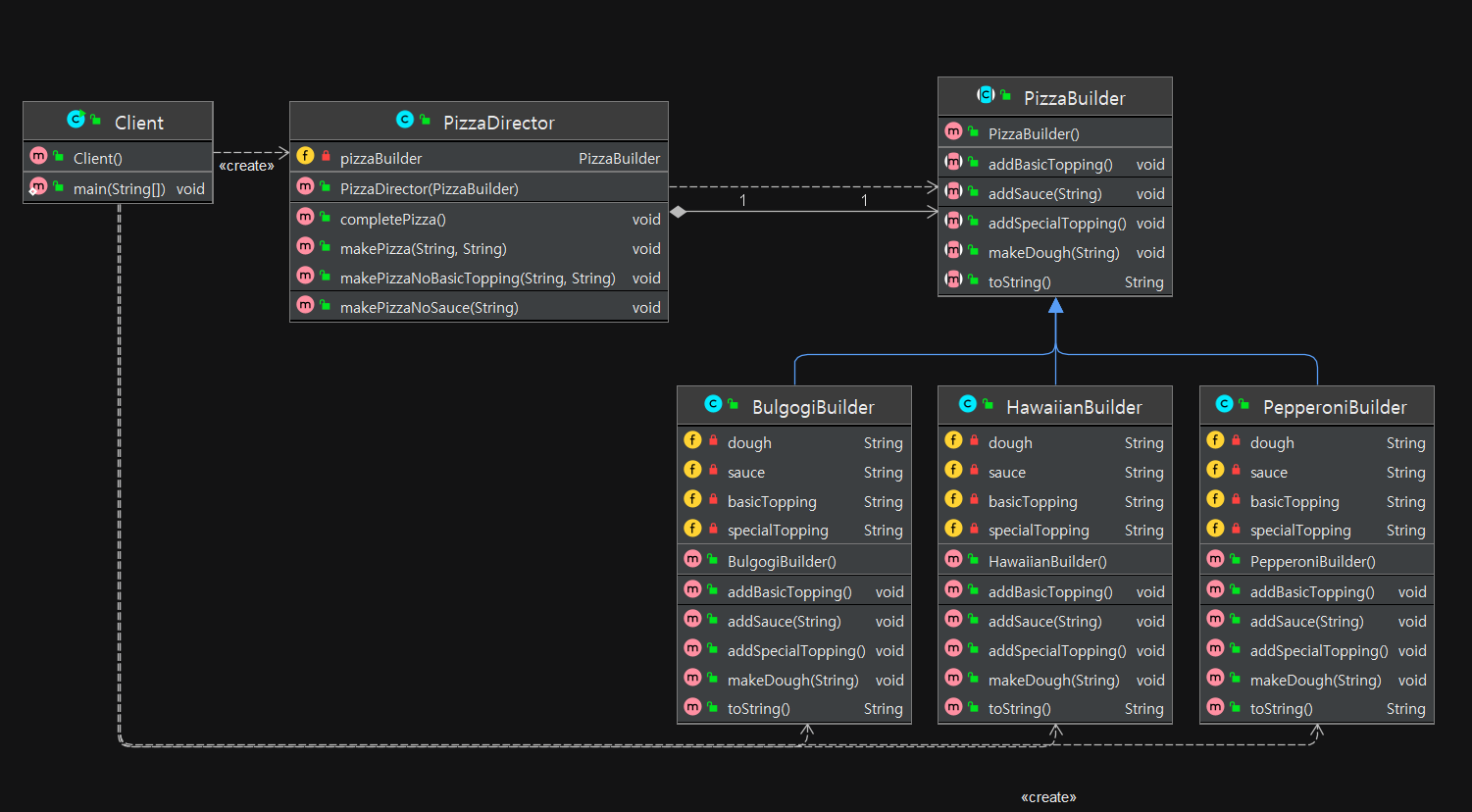This screenshot has width=1472, height=812.
Task: Click the method icon next to main(String[]) in Client
Action: click(38, 186)
